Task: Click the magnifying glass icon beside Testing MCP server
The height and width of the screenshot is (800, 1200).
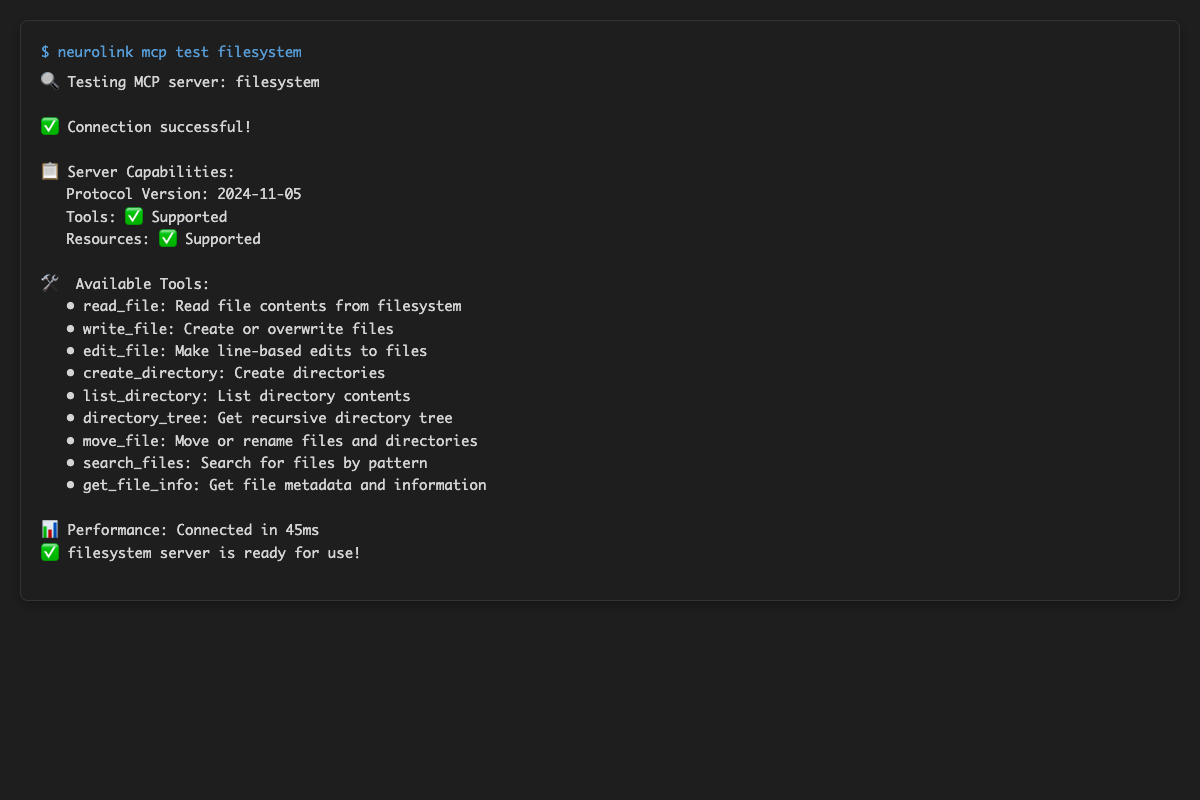Action: 50,82
